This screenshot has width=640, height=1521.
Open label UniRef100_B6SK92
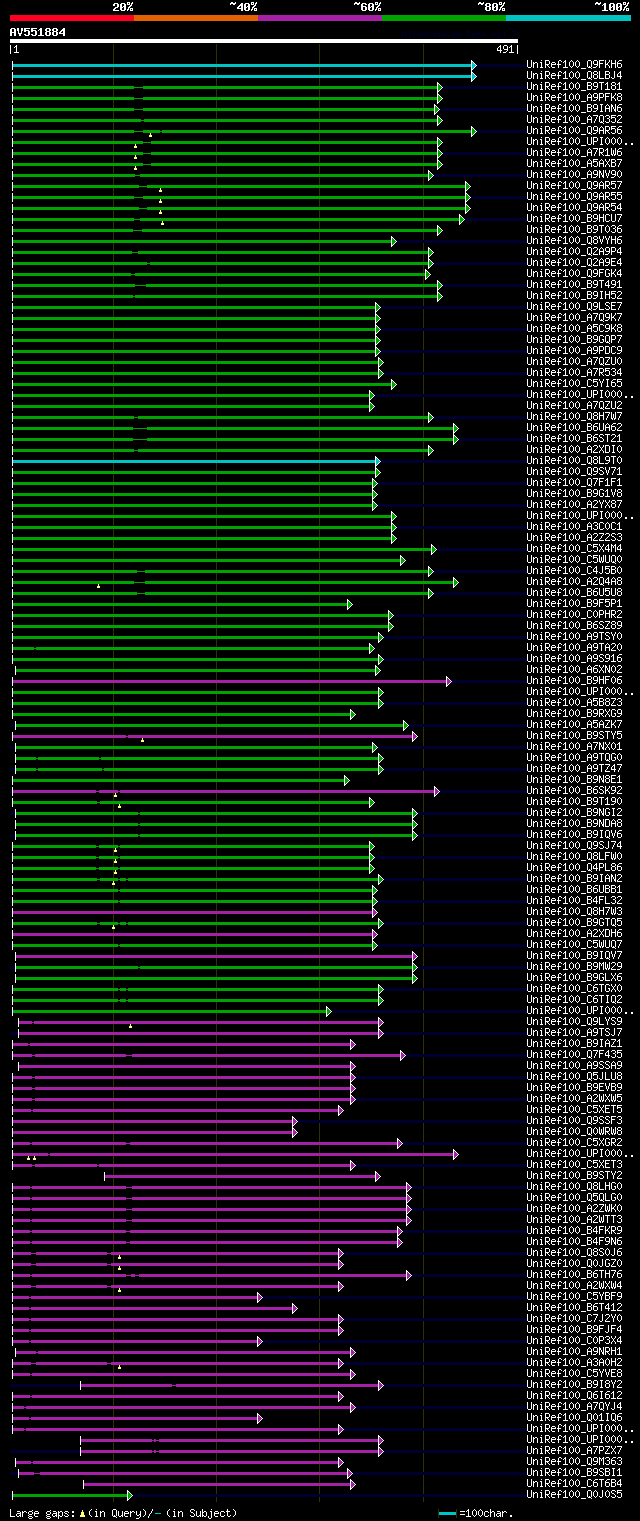[574, 790]
